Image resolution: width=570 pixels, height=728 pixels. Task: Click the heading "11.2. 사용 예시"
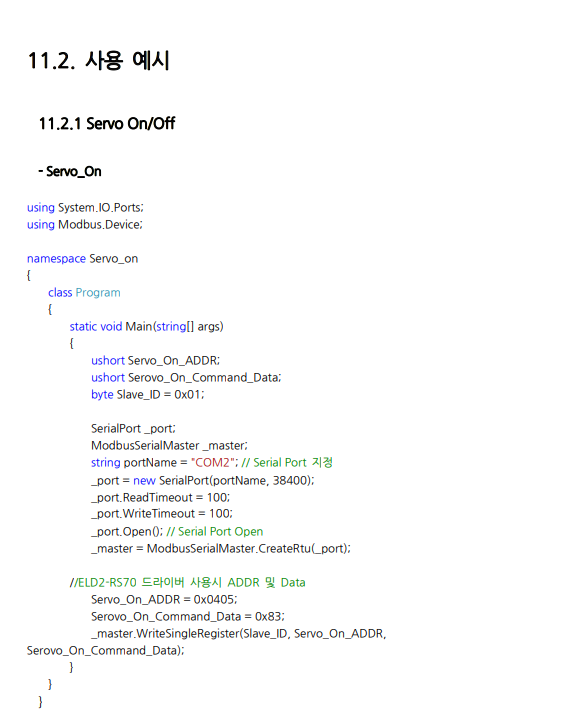tap(98, 60)
